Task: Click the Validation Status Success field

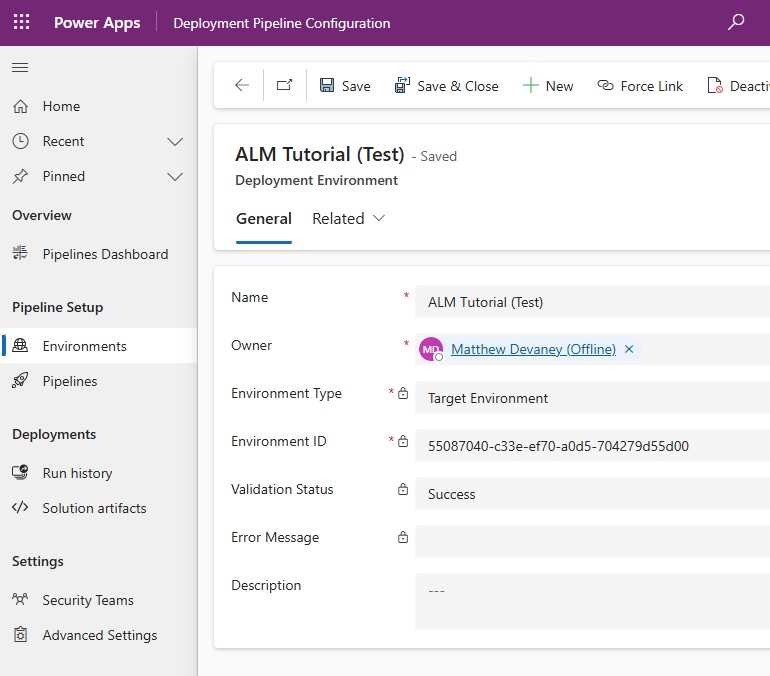Action: (x=592, y=493)
